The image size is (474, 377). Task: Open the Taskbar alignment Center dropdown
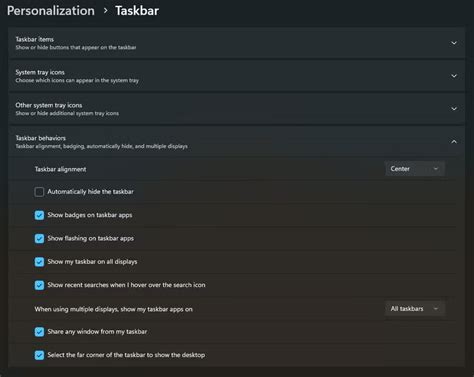pyautogui.click(x=415, y=169)
